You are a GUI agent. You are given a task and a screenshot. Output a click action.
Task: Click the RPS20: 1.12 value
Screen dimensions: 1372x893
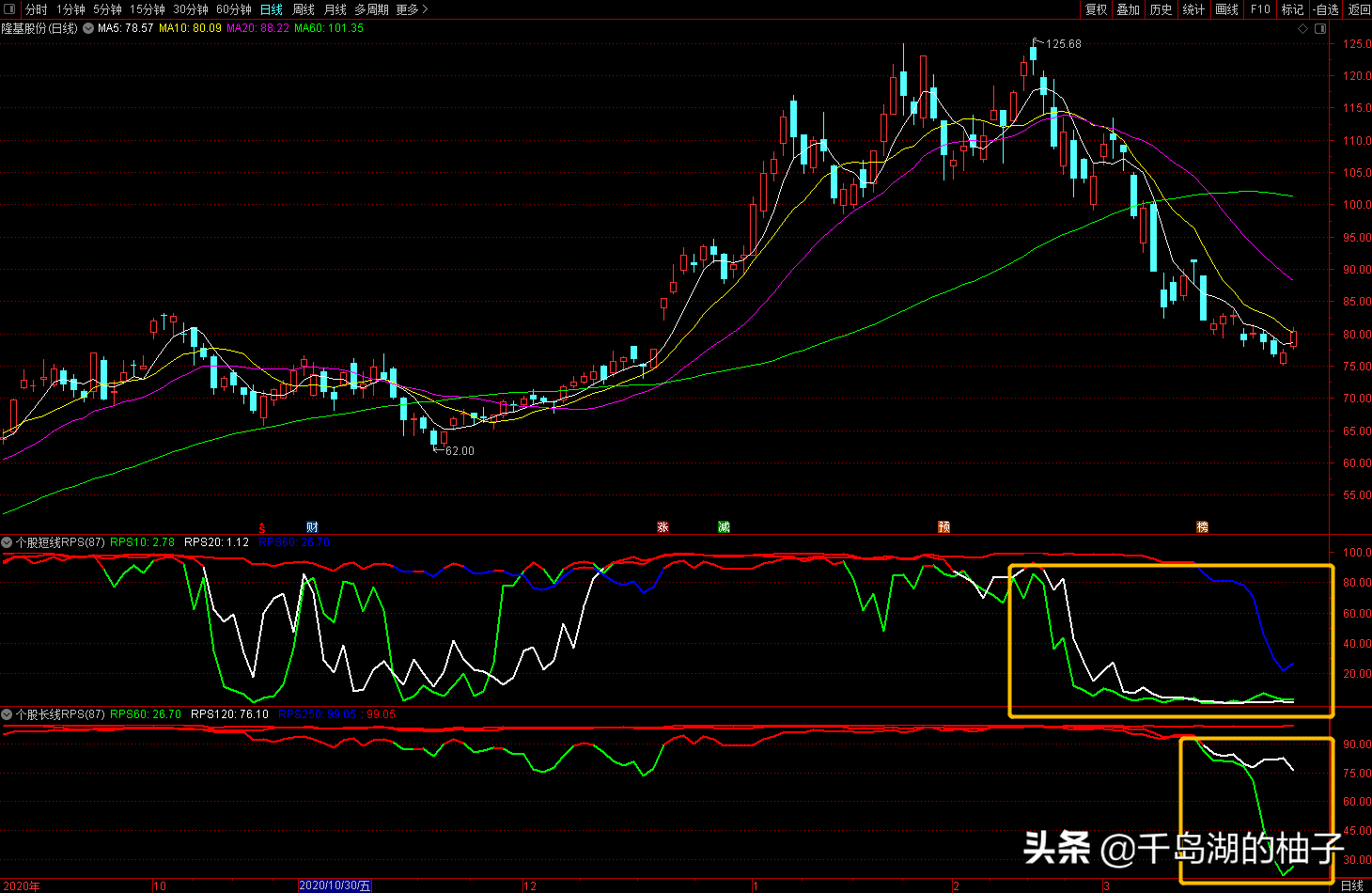(216, 542)
